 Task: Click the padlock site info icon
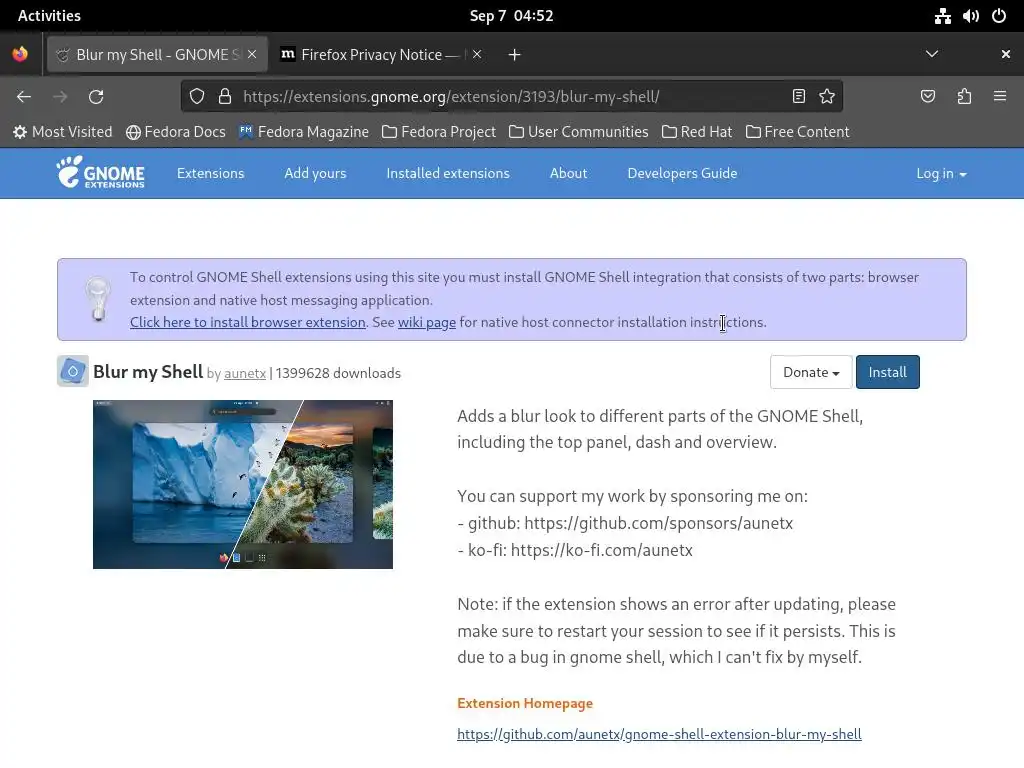click(x=225, y=97)
